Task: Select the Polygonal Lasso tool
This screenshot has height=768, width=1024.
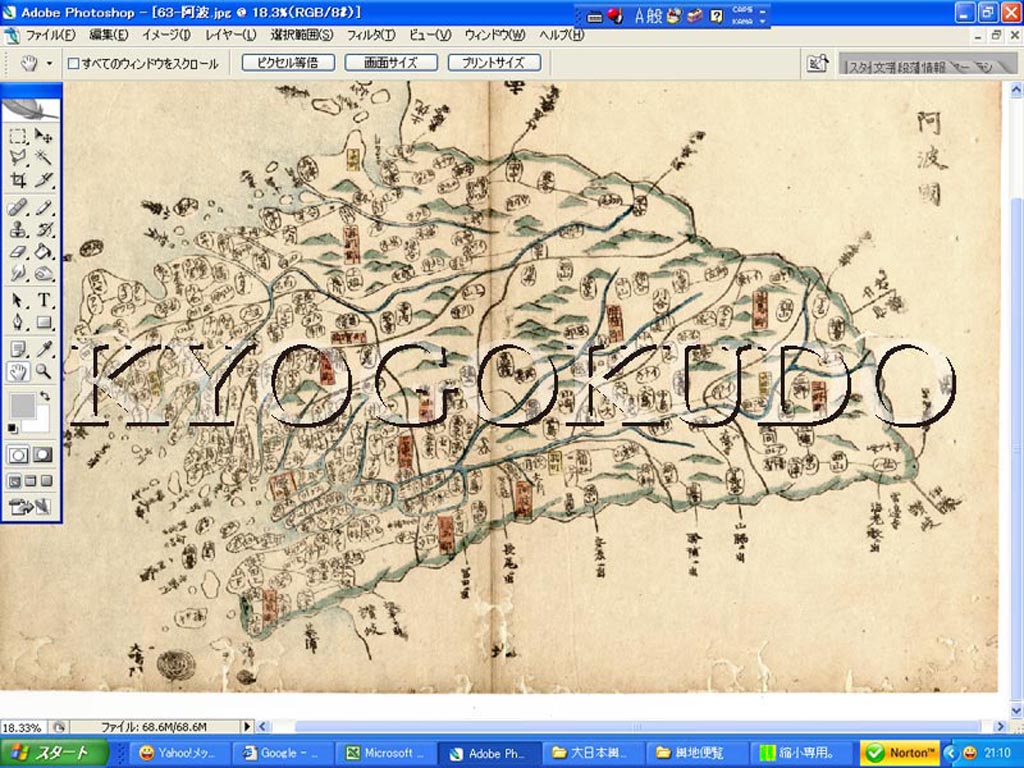Action: click(x=18, y=157)
